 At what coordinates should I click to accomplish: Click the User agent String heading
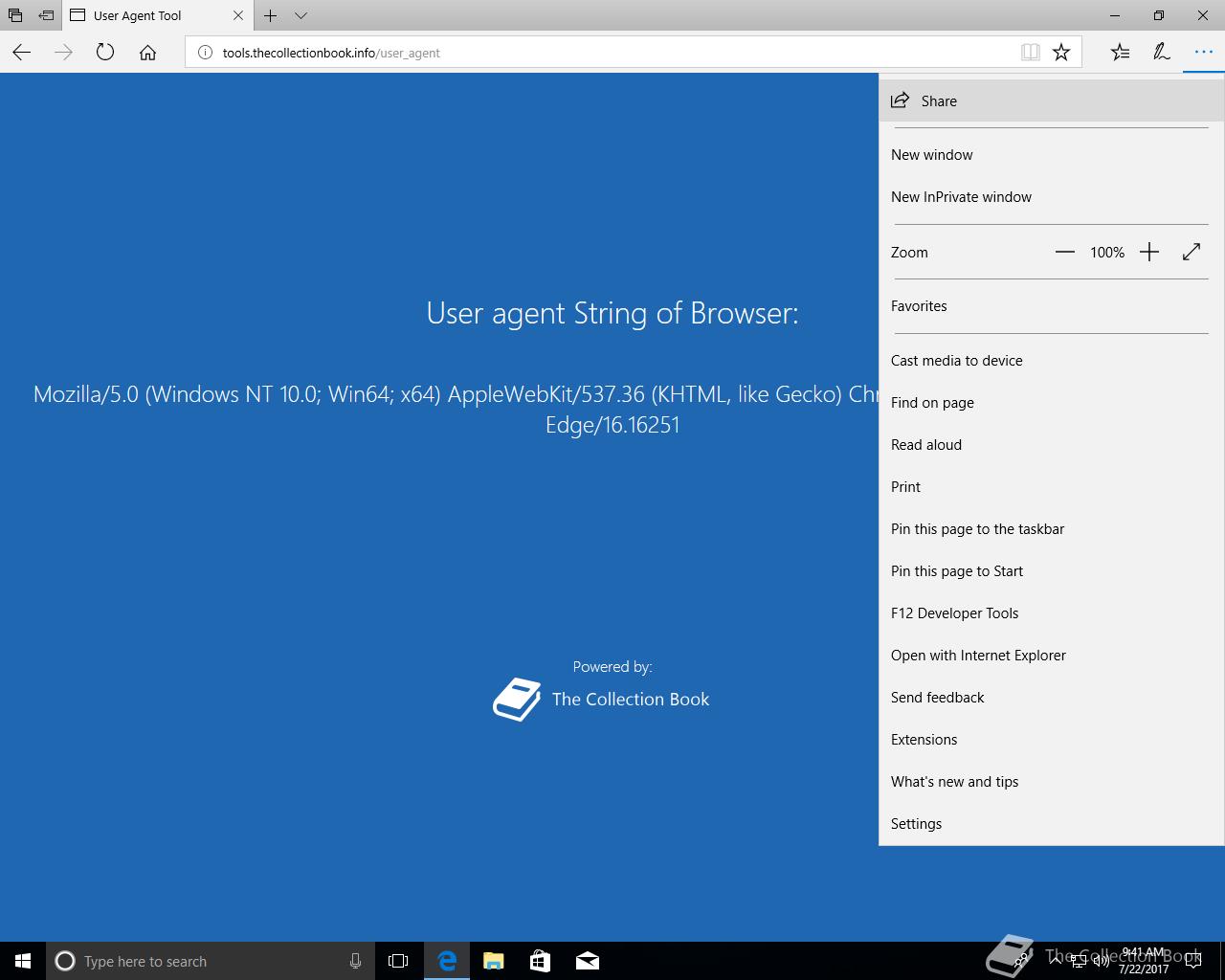[x=612, y=313]
